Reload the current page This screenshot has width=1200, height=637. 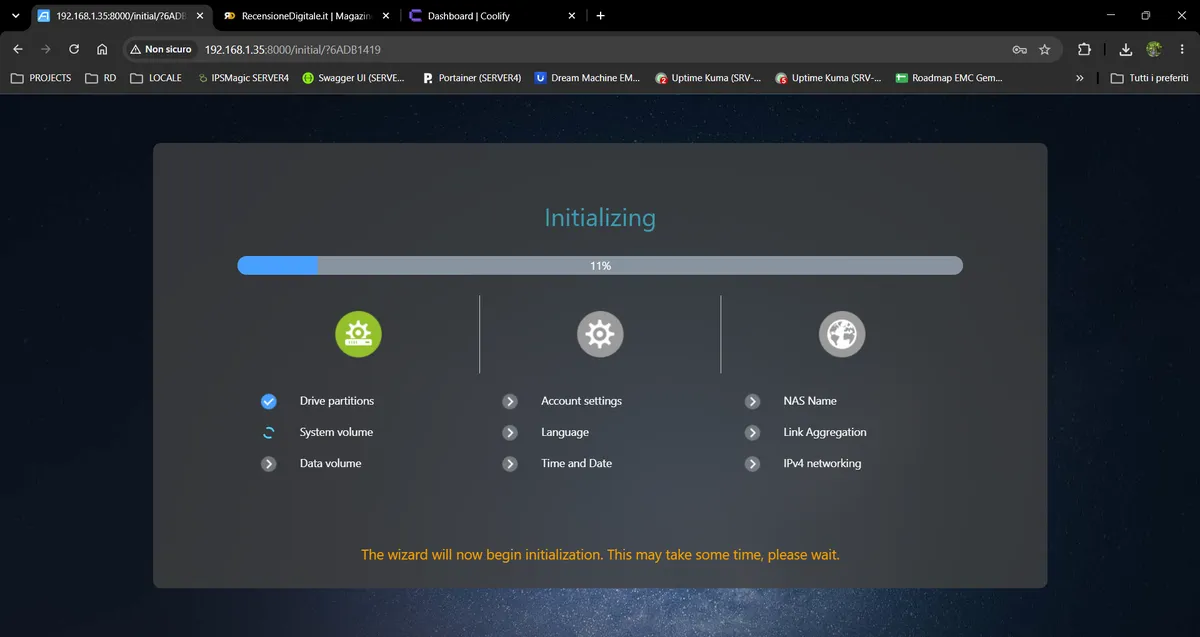pos(73,49)
